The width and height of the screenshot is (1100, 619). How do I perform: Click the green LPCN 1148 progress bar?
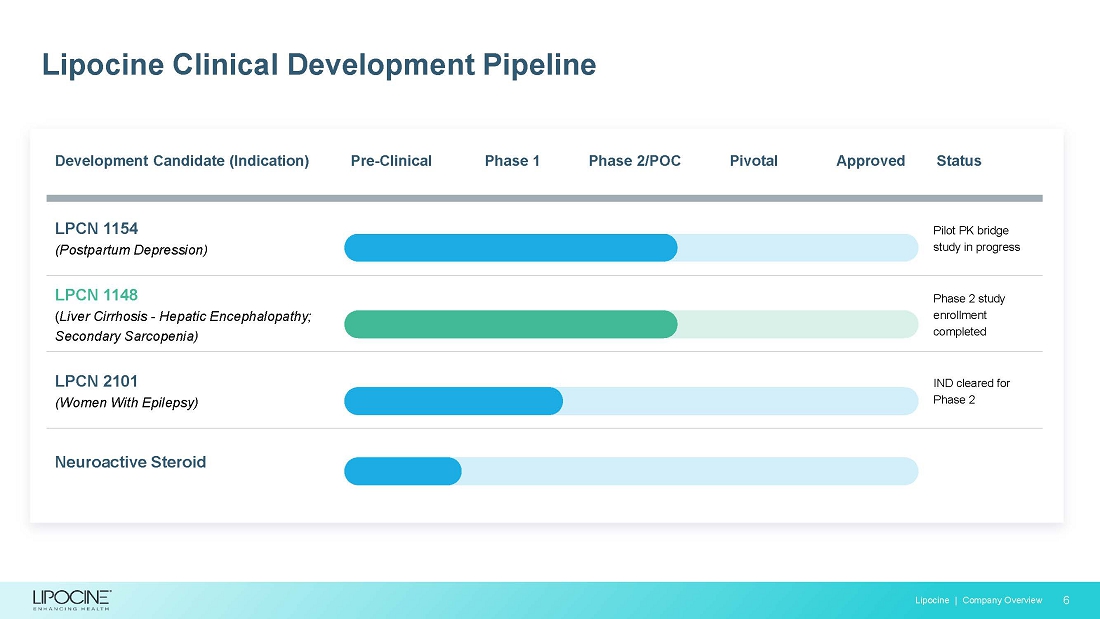coord(510,324)
